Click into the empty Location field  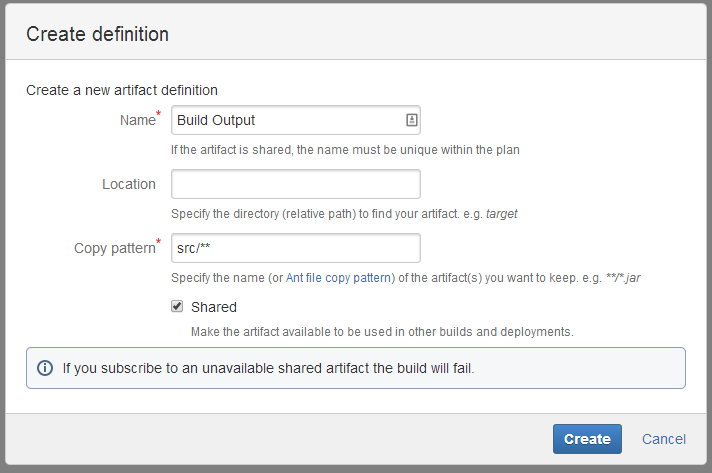point(295,184)
